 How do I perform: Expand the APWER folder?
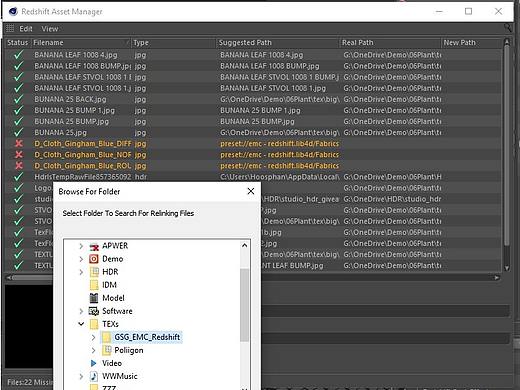tap(81, 246)
